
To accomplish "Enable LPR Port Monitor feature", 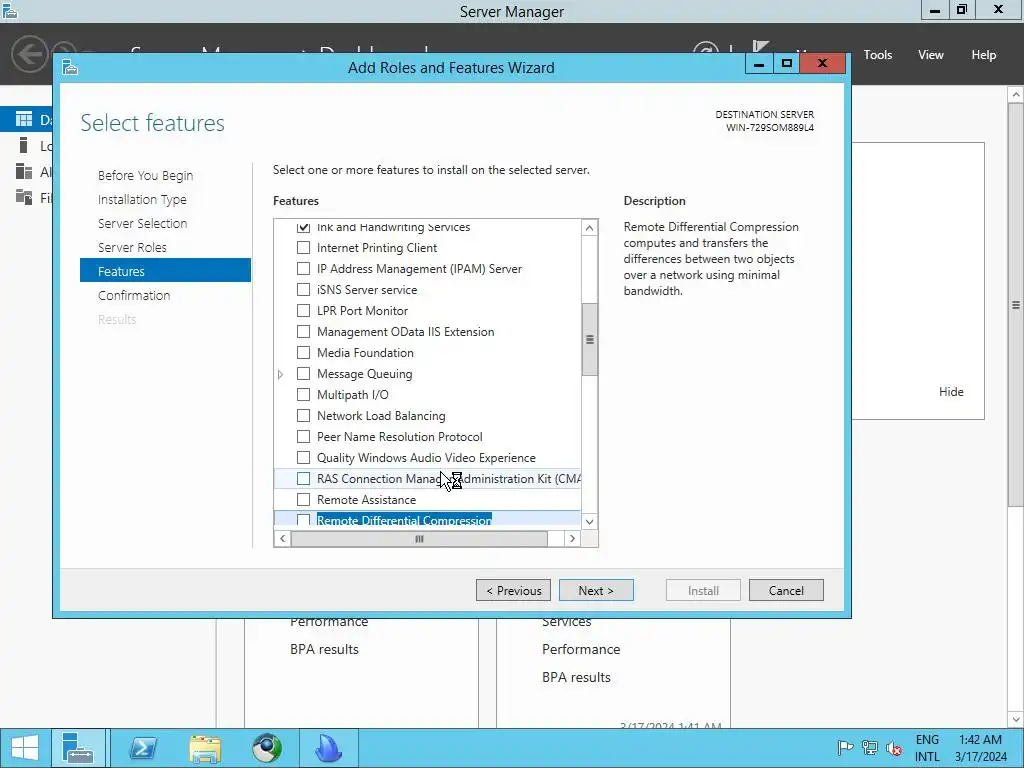I will (303, 310).
